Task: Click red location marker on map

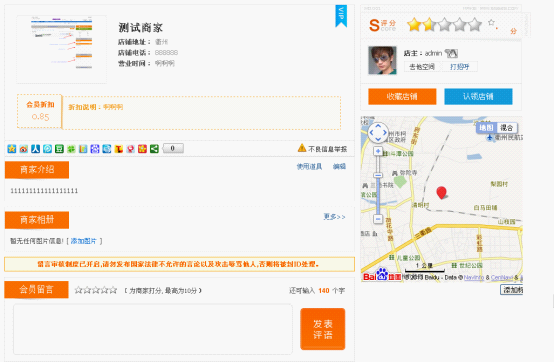Action: (441, 192)
